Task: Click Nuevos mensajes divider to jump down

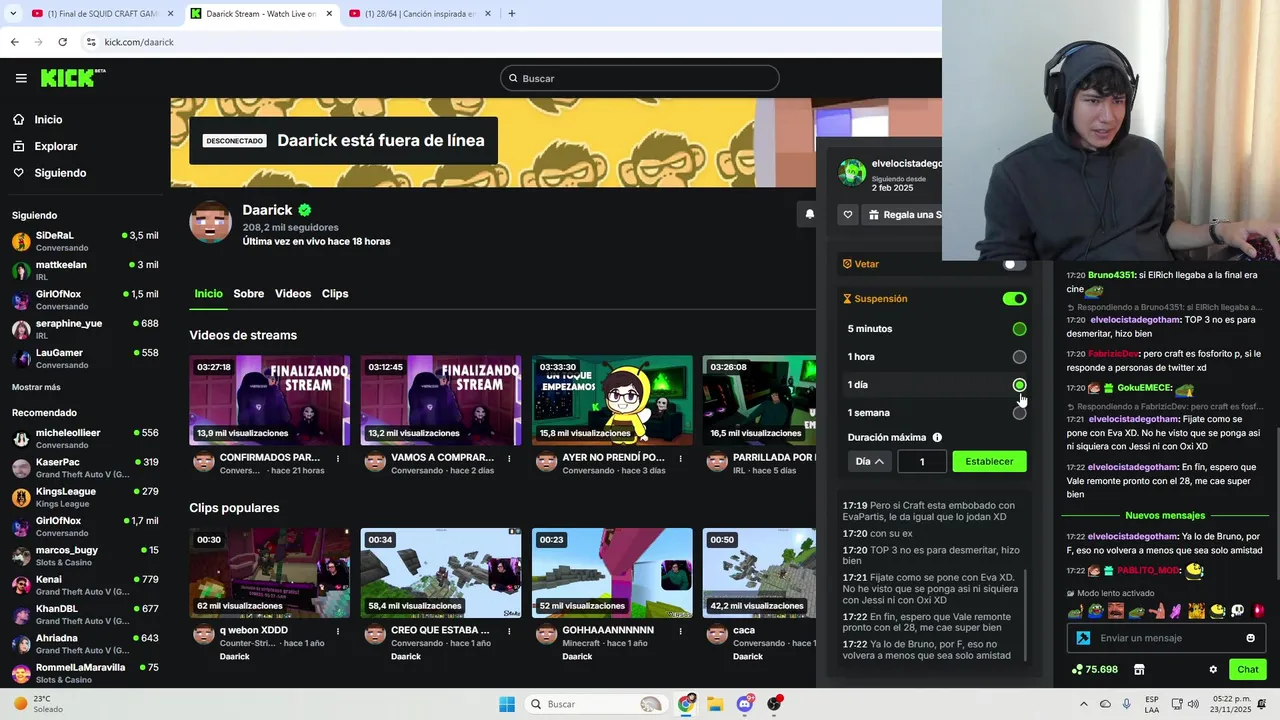Action: point(1165,516)
